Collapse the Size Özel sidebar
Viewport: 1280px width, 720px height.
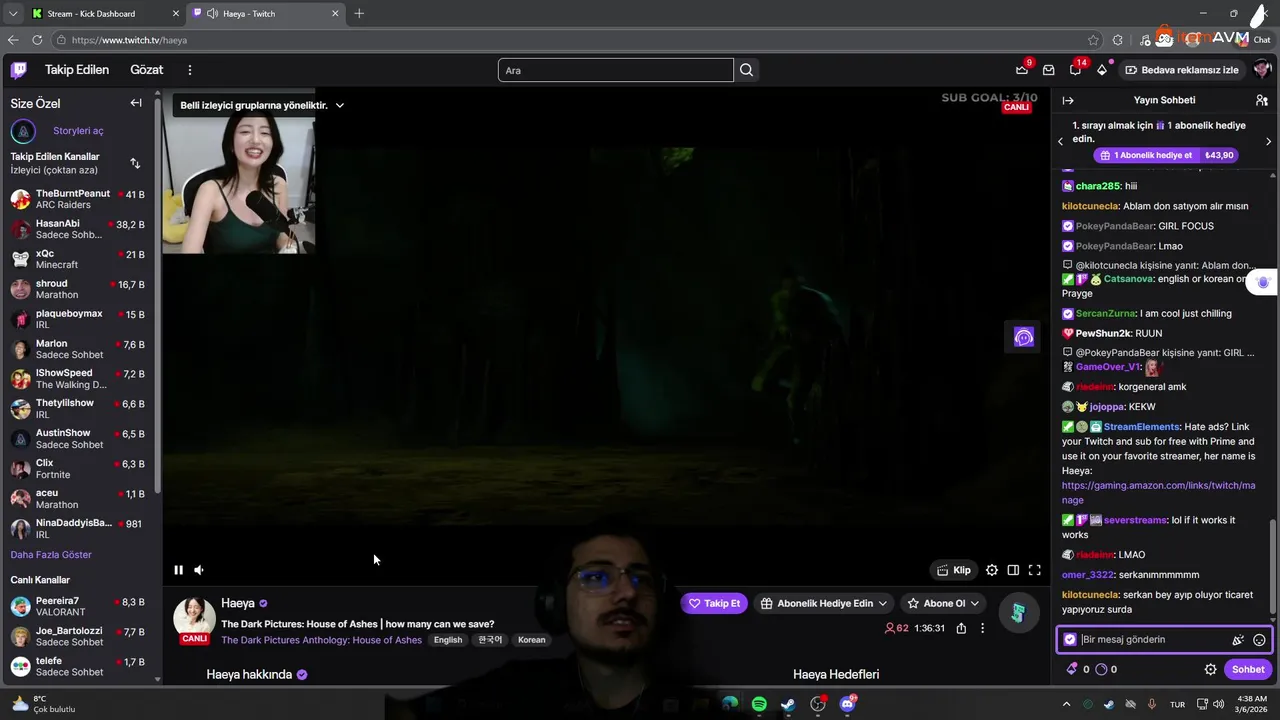coord(136,103)
